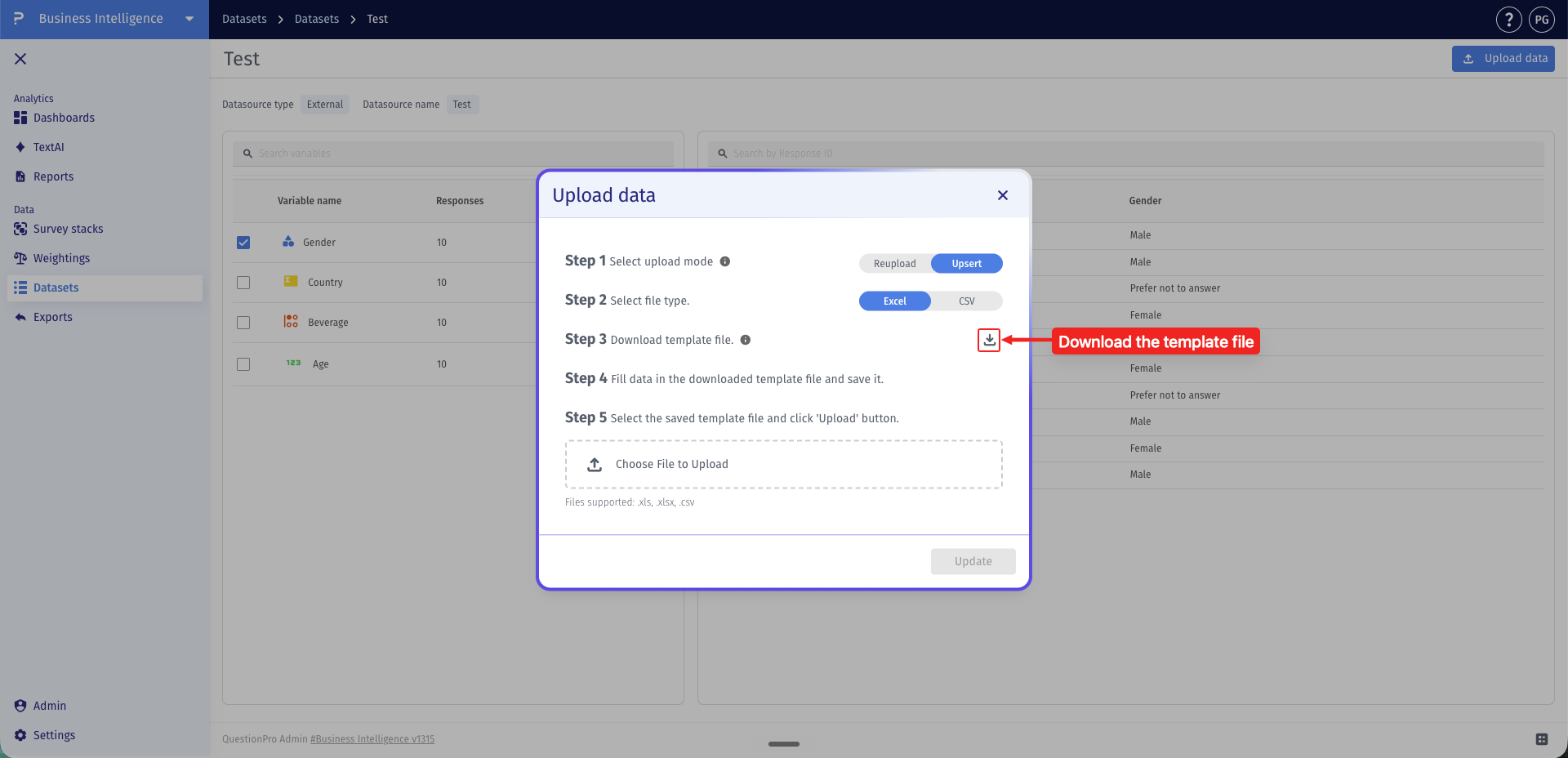Close the Upload data dialog
The width and height of the screenshot is (1568, 758).
point(1003,195)
